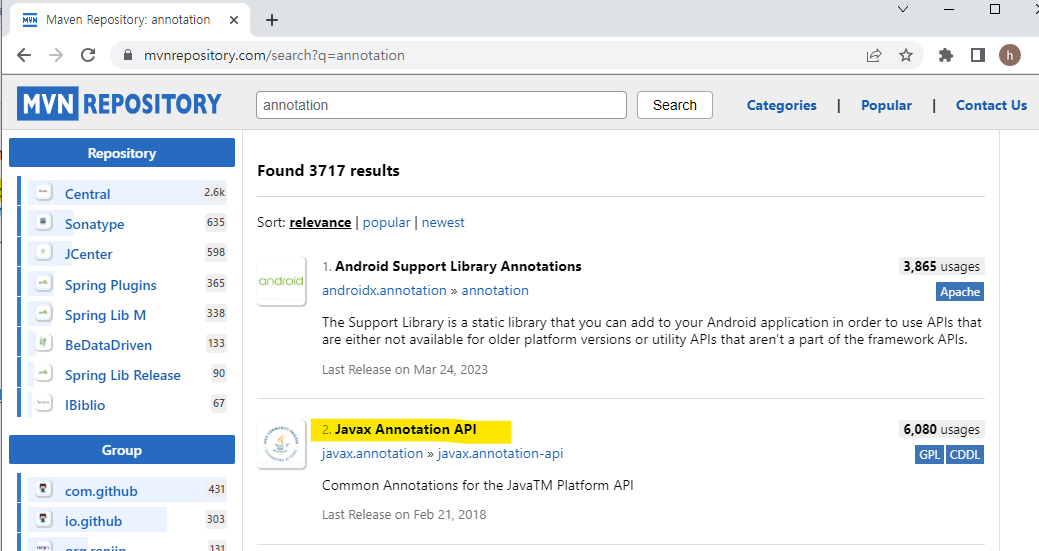Filter by Spring Lib M repository
This screenshot has height=551, width=1039.
point(105,315)
